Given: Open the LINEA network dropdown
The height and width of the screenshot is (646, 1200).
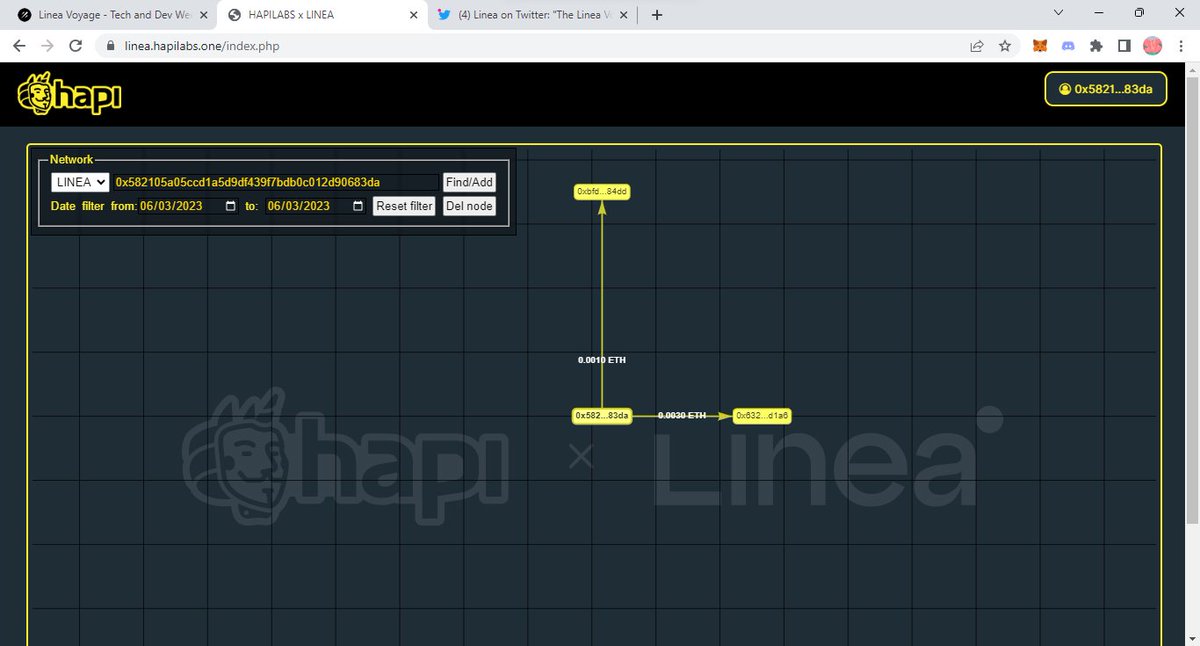Looking at the screenshot, I should 80,182.
